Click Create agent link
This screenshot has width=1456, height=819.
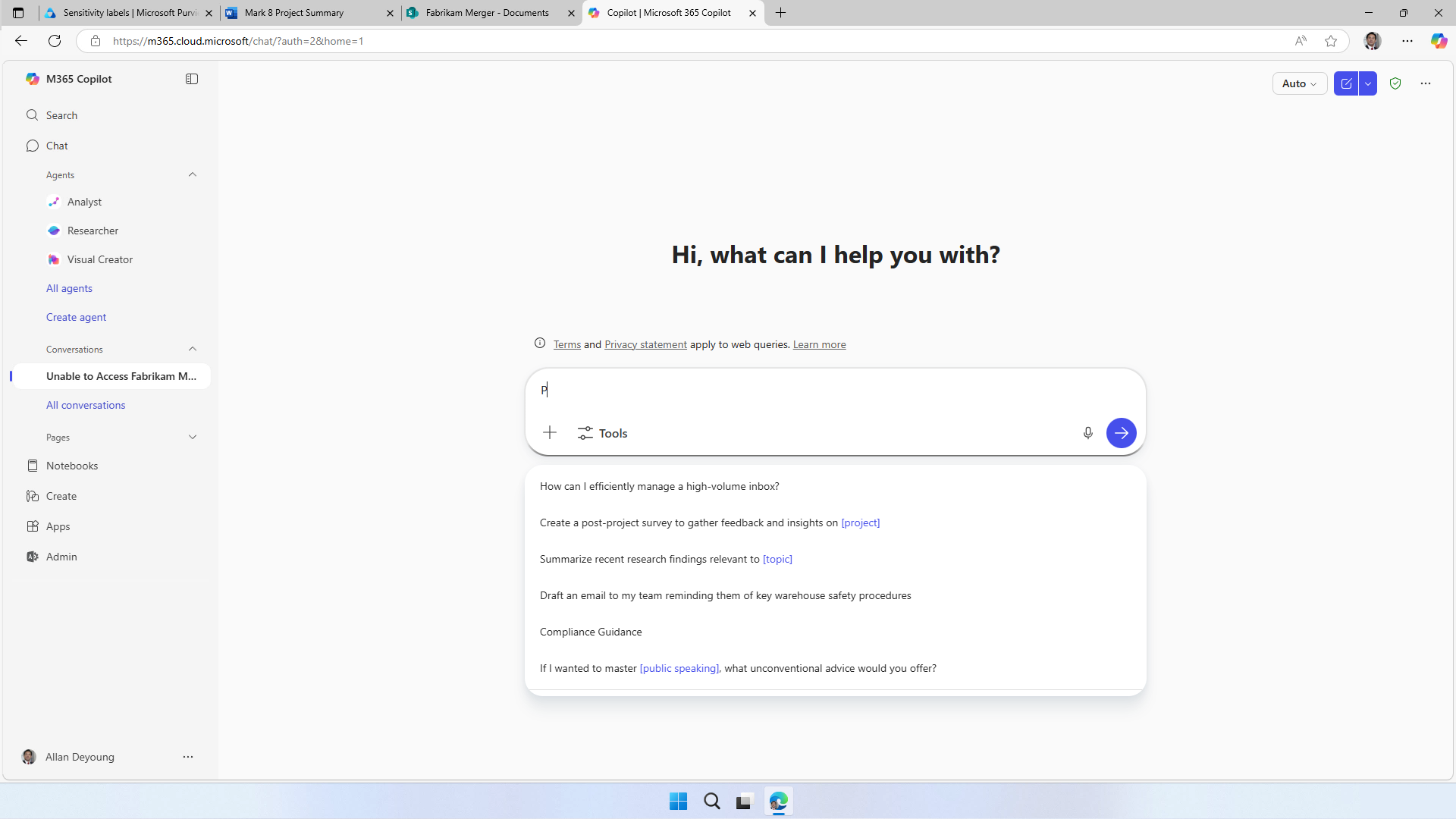(76, 317)
